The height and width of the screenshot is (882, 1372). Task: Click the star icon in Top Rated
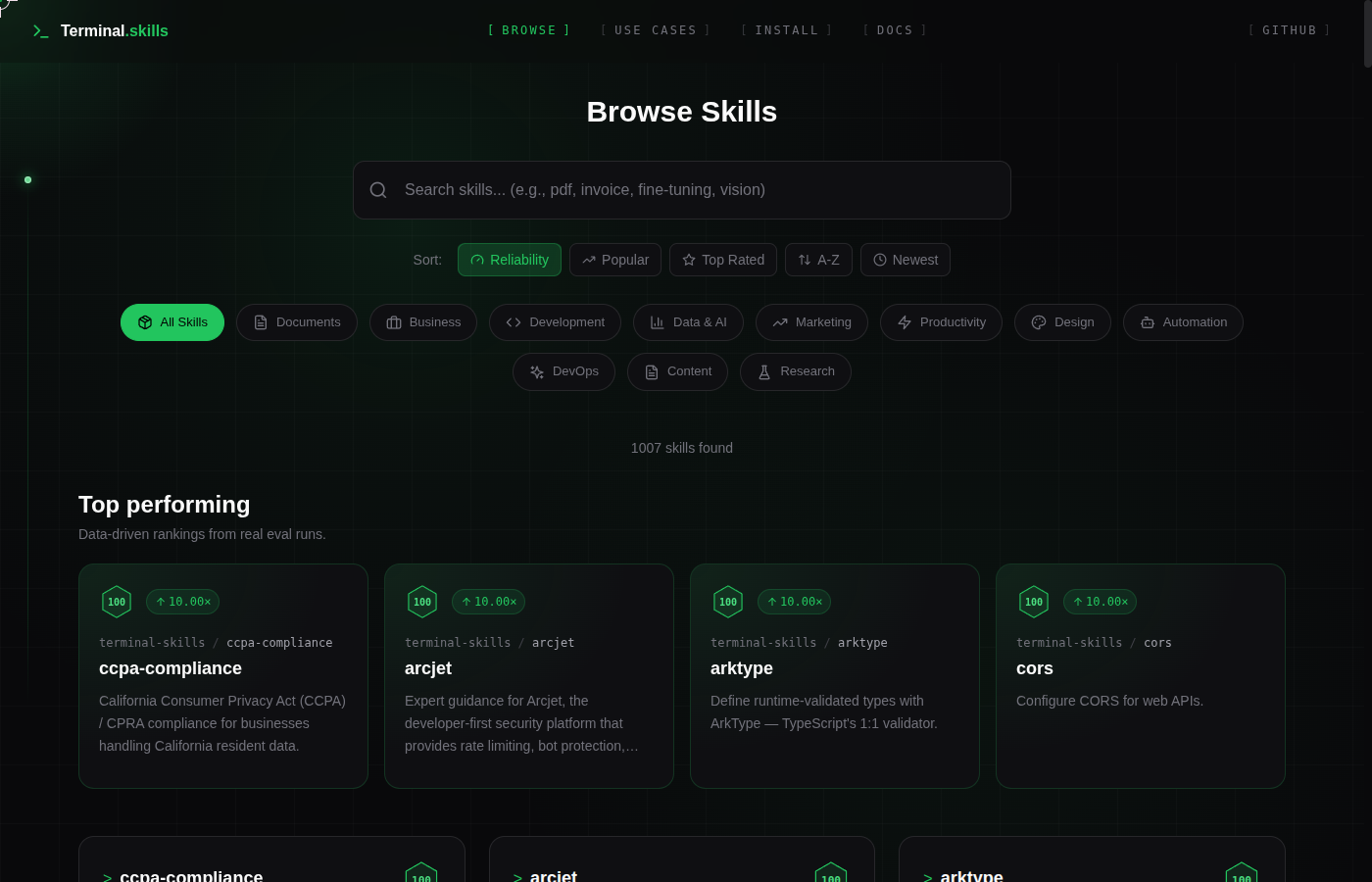tap(689, 260)
